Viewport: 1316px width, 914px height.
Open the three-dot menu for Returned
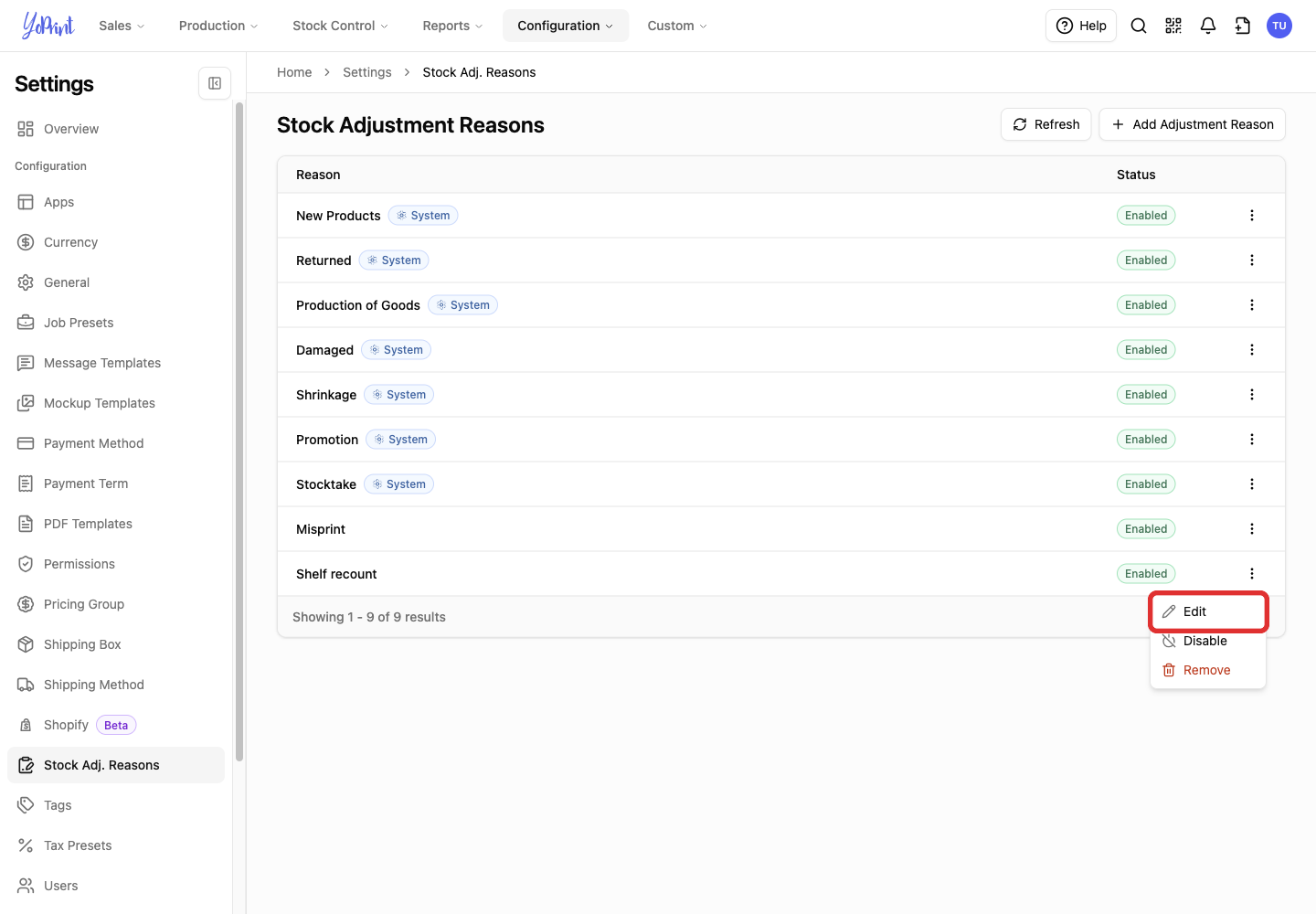(x=1252, y=260)
